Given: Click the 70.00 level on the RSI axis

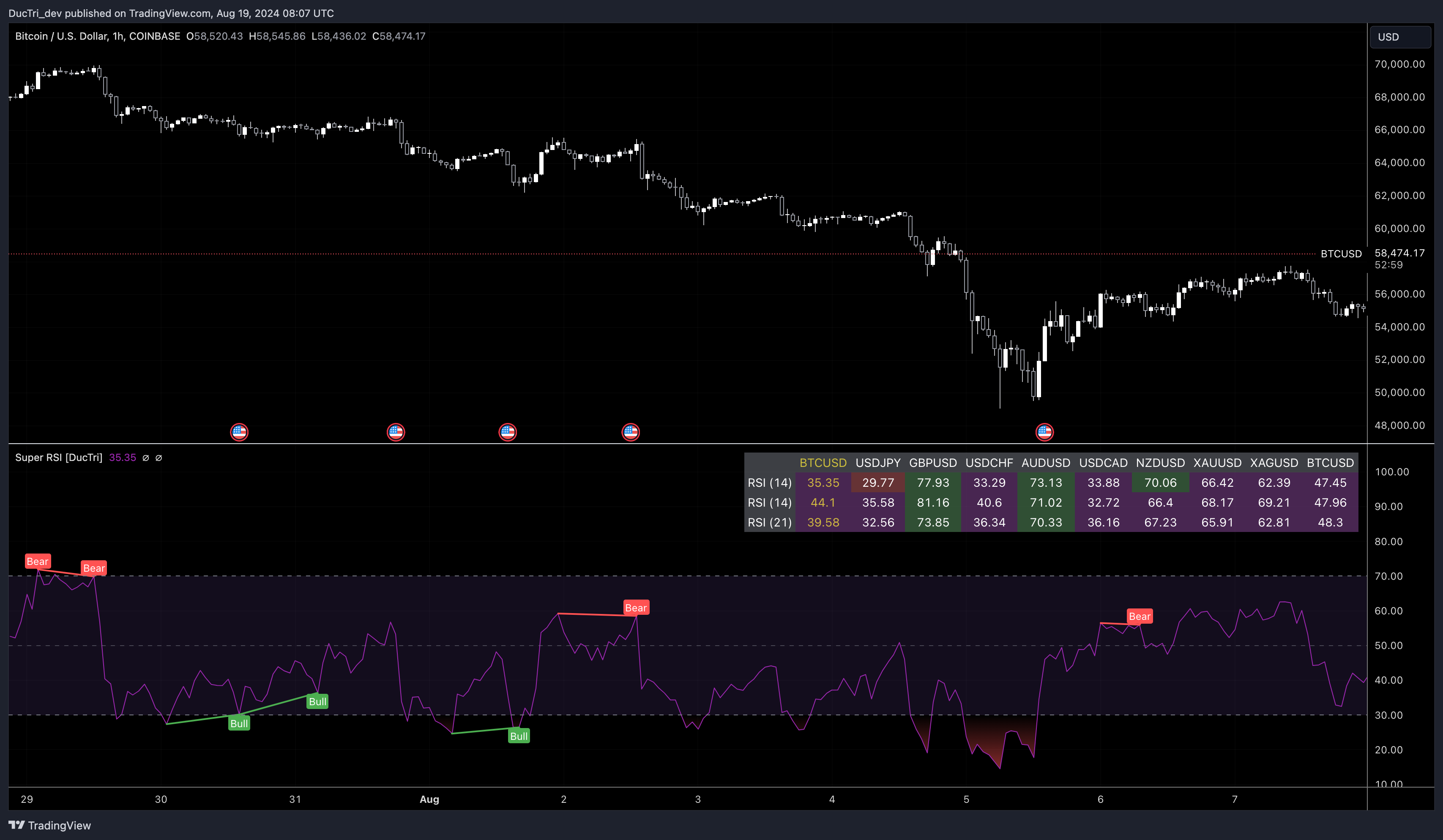Looking at the screenshot, I should [x=1388, y=576].
